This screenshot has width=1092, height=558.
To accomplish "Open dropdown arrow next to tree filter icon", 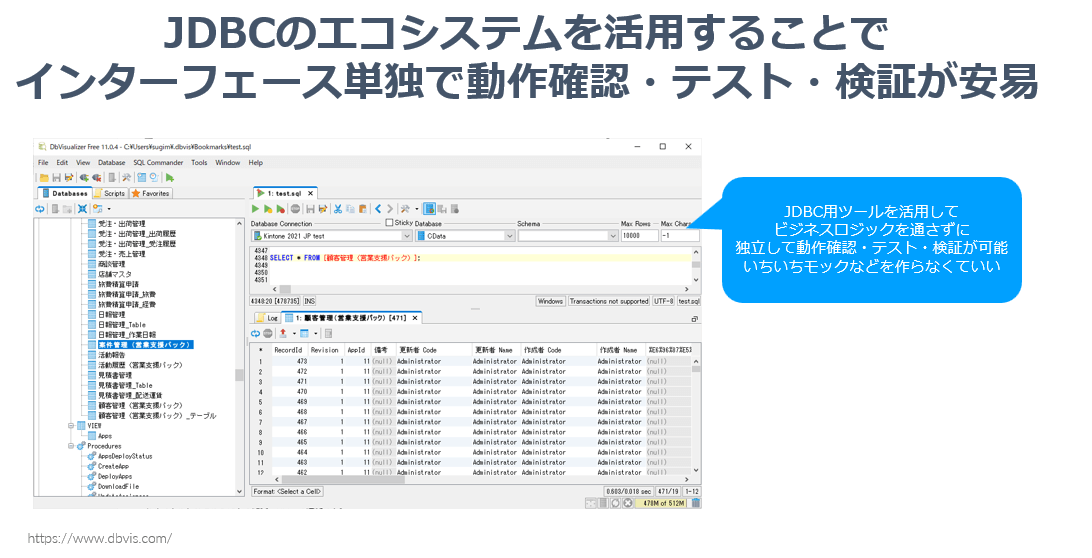I will coord(109,209).
